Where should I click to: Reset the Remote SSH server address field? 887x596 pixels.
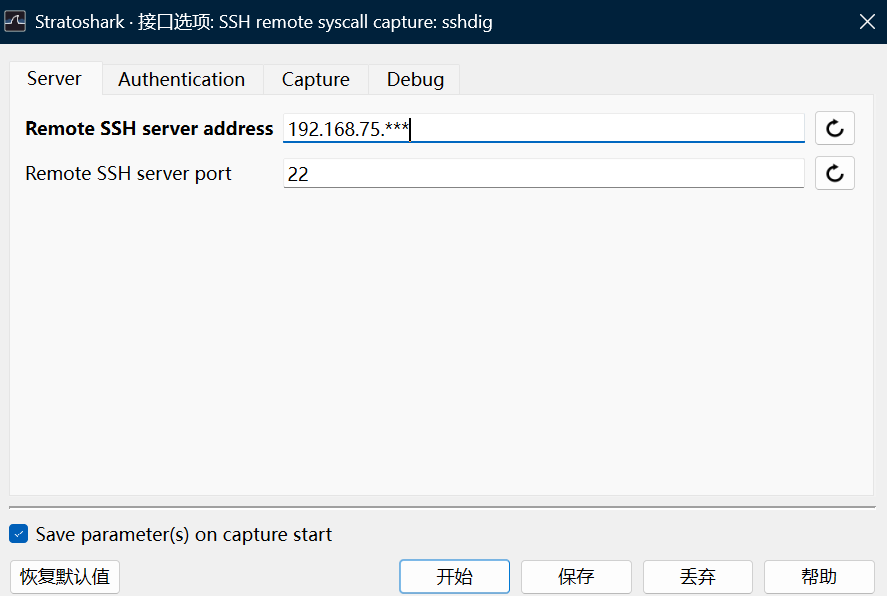[834, 128]
